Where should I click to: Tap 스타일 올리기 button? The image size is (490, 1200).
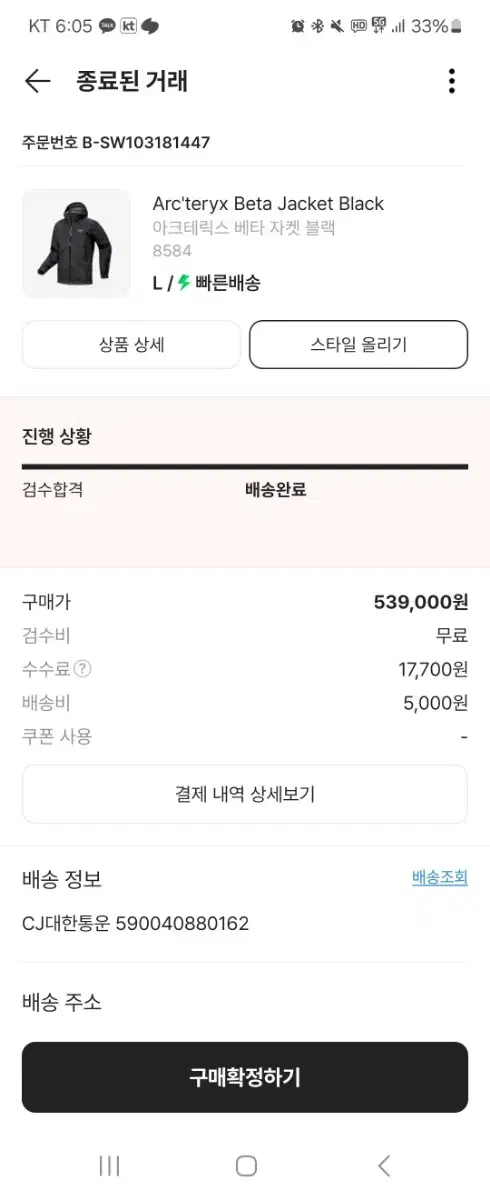click(x=358, y=345)
